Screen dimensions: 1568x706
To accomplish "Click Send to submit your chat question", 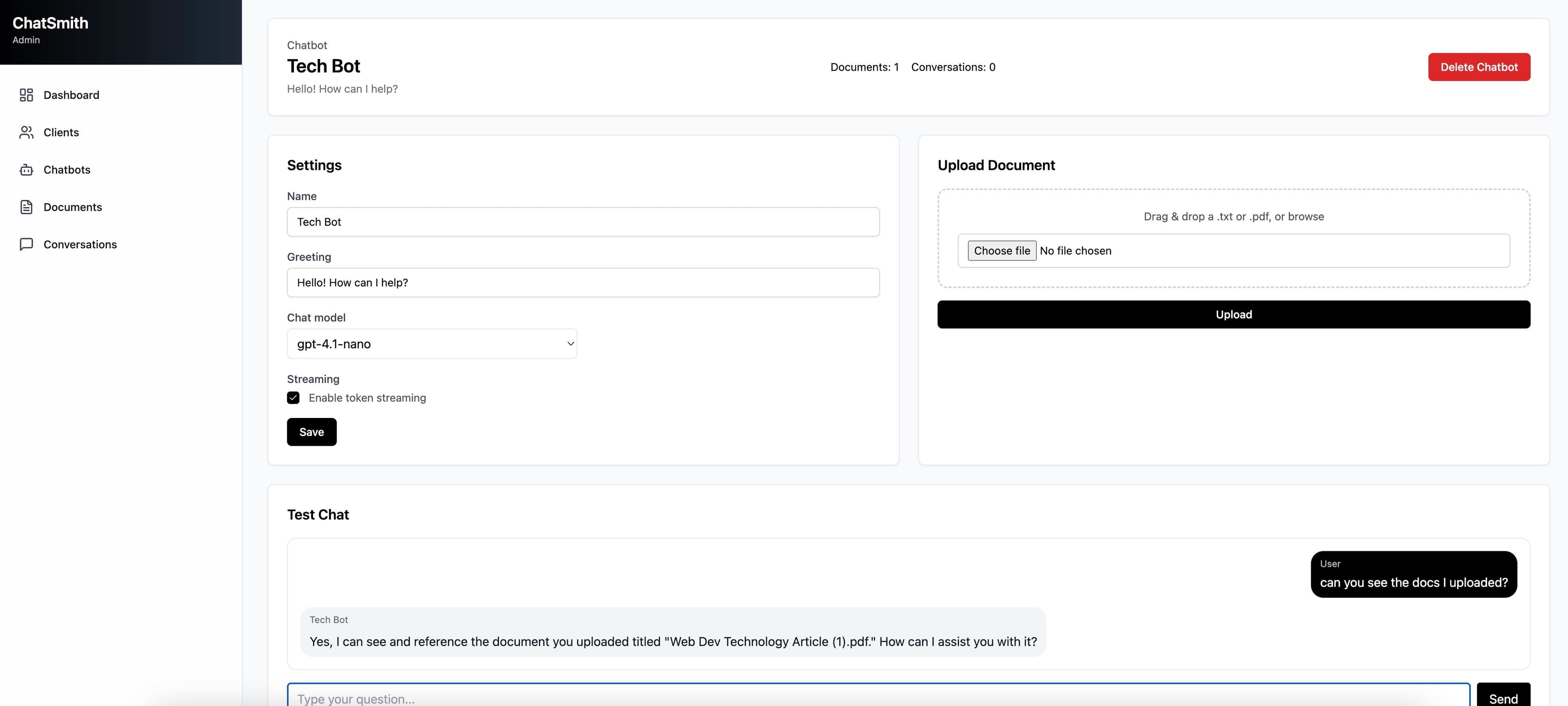I will click(1504, 699).
